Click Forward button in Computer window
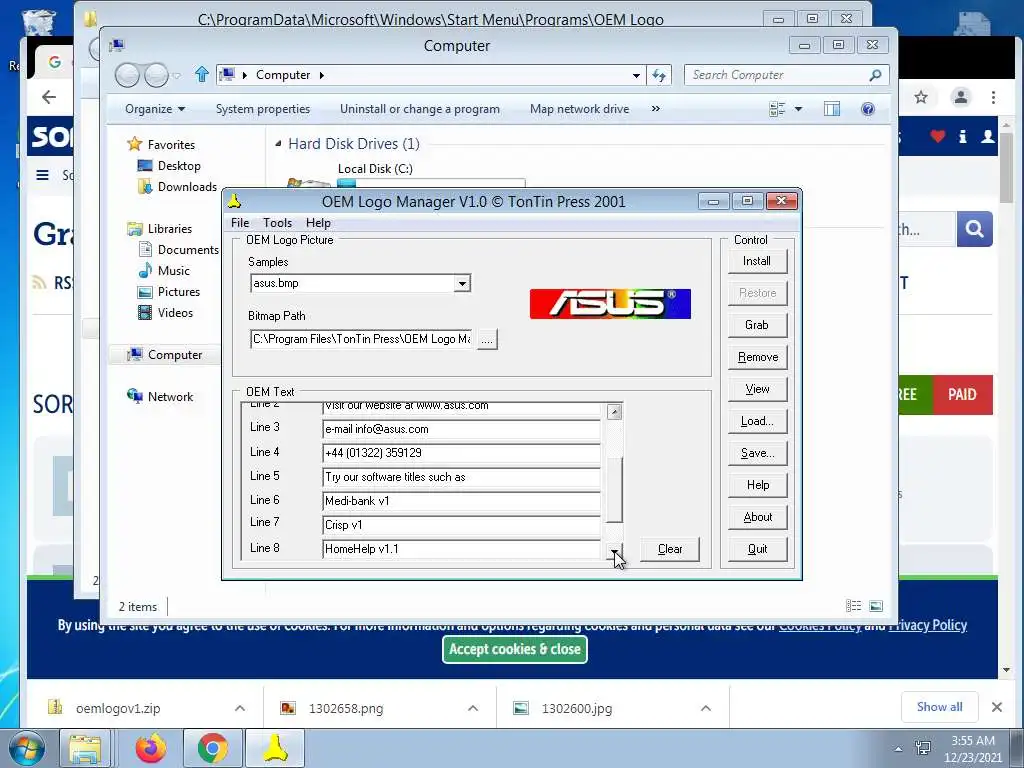 pos(156,75)
